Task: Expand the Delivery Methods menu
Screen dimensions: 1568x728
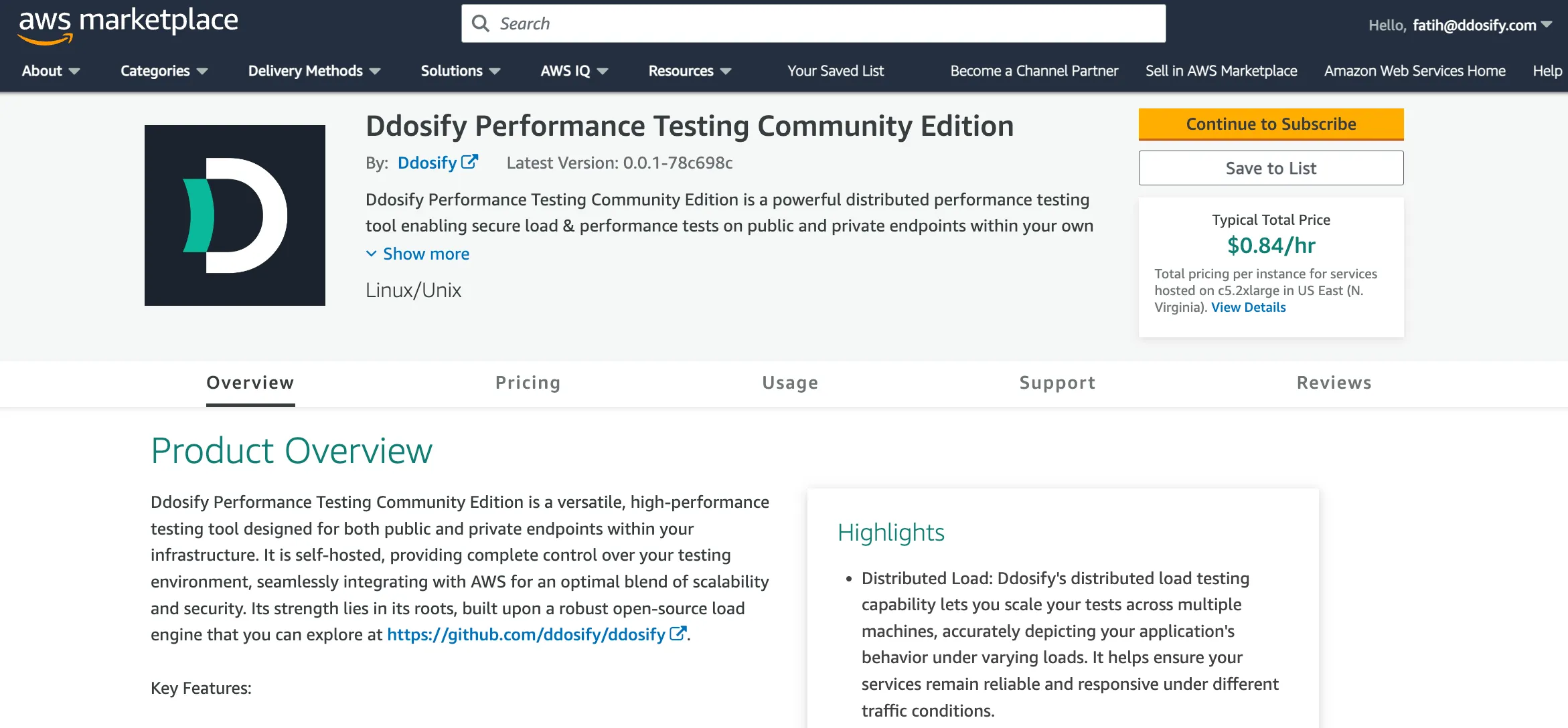Action: 314,71
